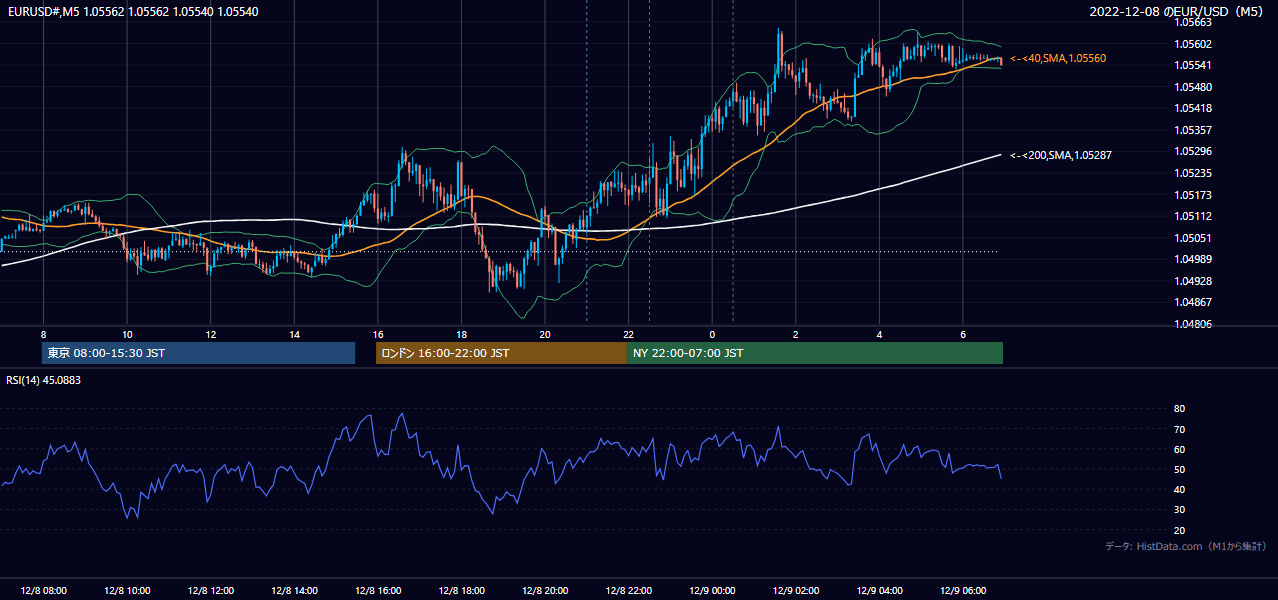Click hour tick 16 under price chart

click(x=378, y=334)
